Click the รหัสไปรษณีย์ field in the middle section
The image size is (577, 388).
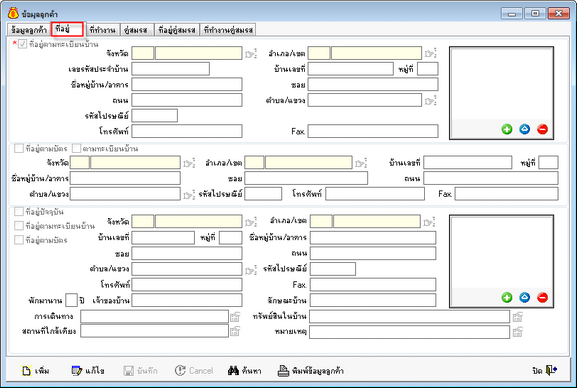click(263, 194)
